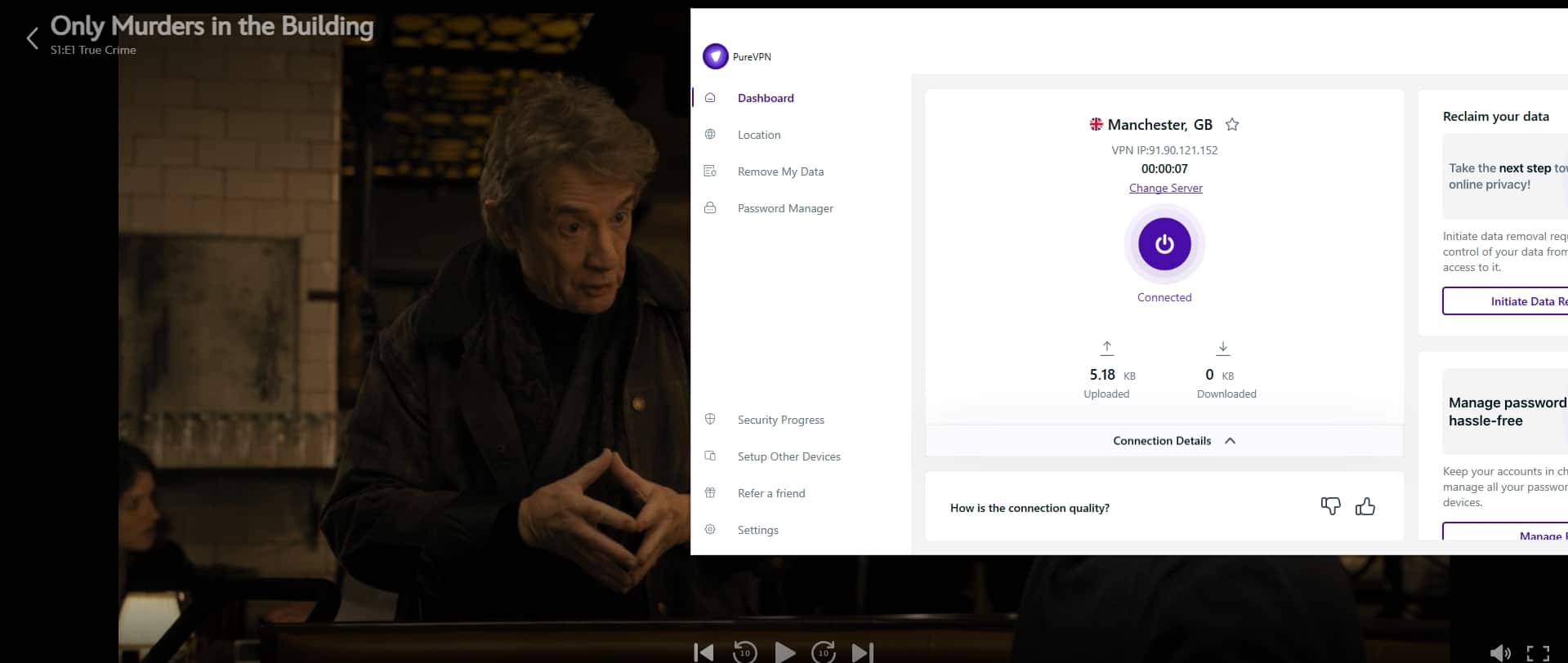This screenshot has width=1568, height=663.
Task: Rate connection quality thumbs down
Action: (x=1330, y=506)
